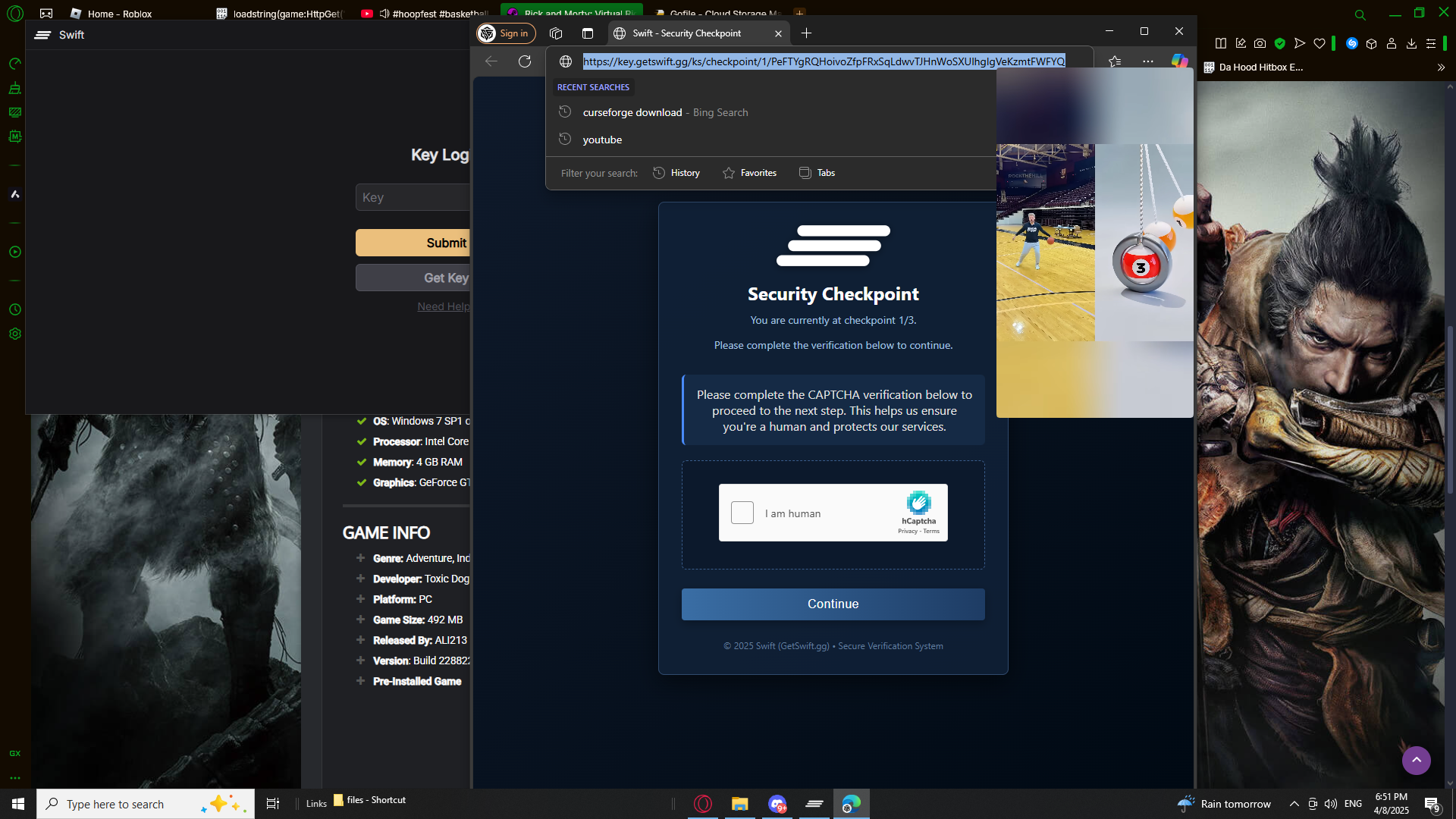
Task: Expand the Genre entry plus icon
Action: tap(361, 558)
